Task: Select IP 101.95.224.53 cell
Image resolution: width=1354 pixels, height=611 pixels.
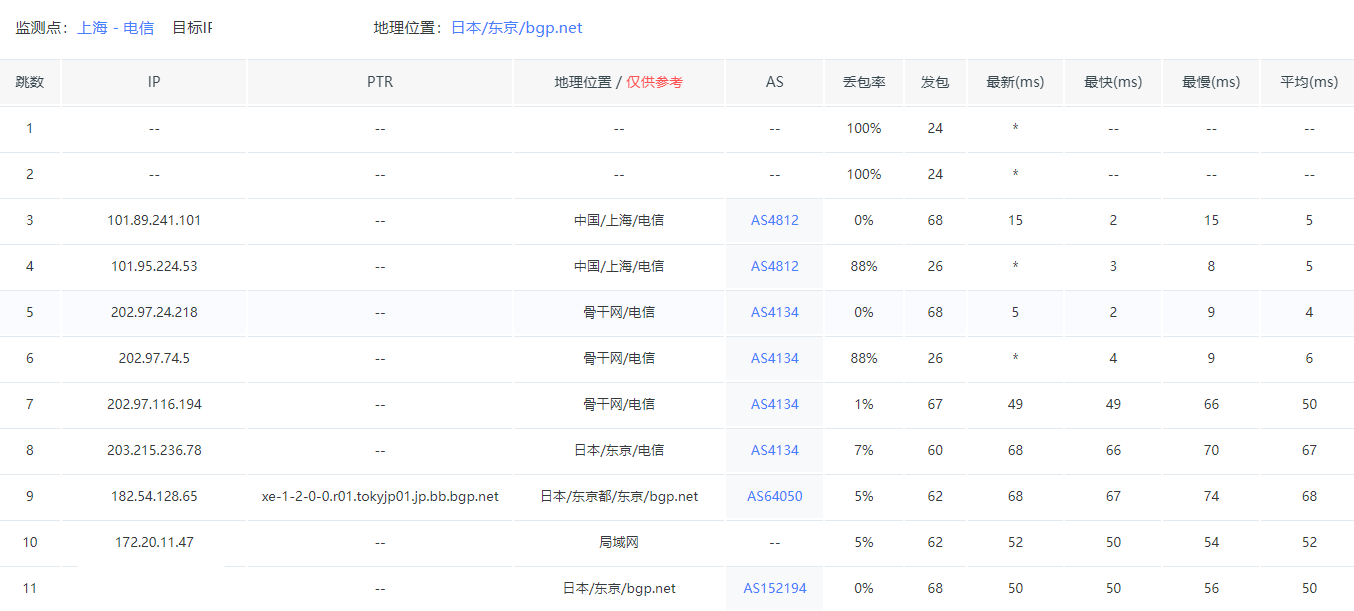Action: coord(154,266)
